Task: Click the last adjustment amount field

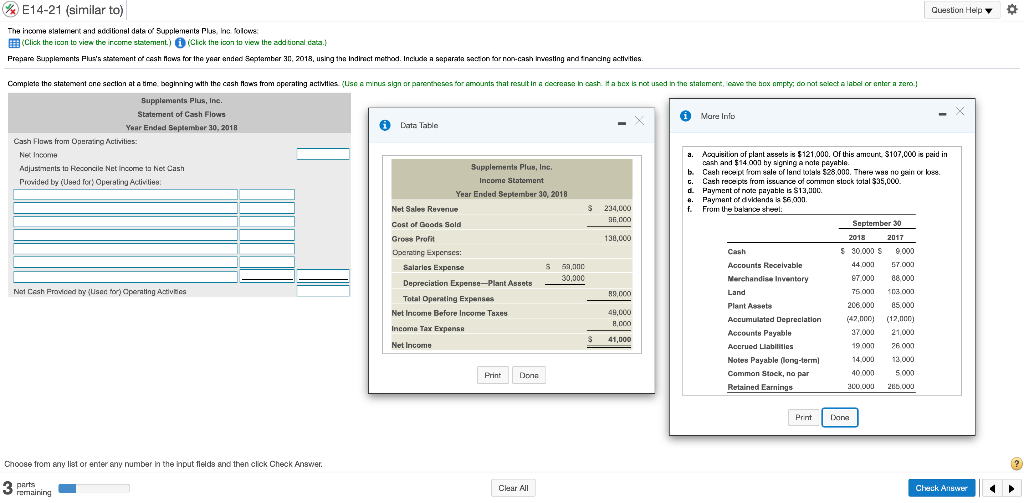Action: (267, 277)
